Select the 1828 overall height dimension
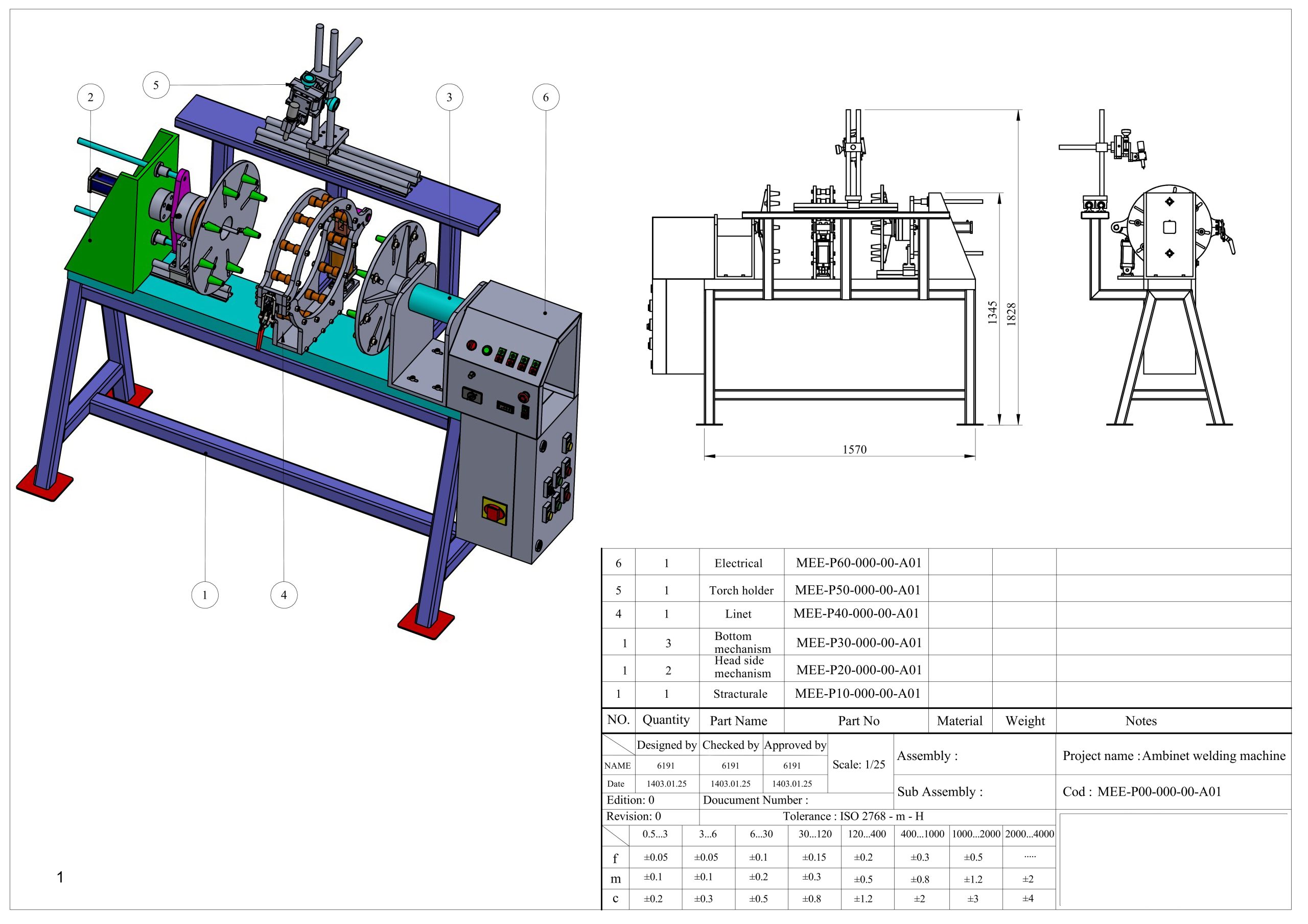1308x924 pixels. [x=1011, y=314]
